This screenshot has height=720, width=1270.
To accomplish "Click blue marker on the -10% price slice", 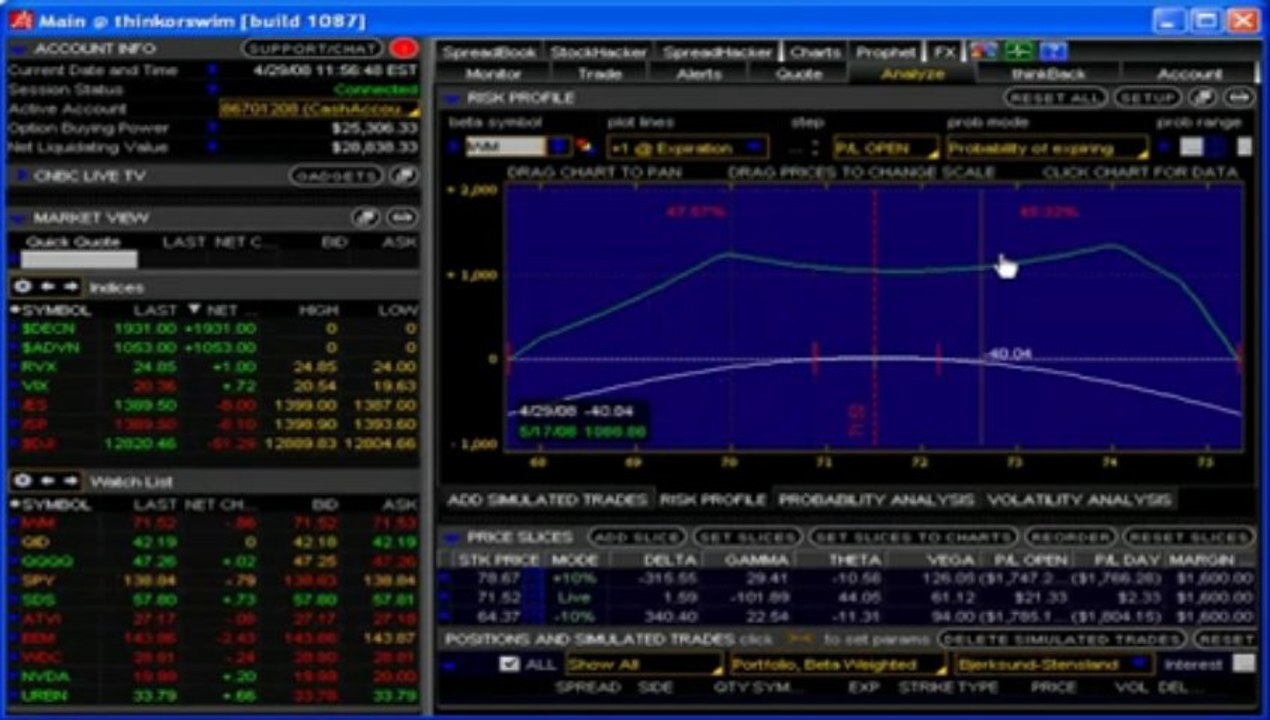I will click(444, 616).
